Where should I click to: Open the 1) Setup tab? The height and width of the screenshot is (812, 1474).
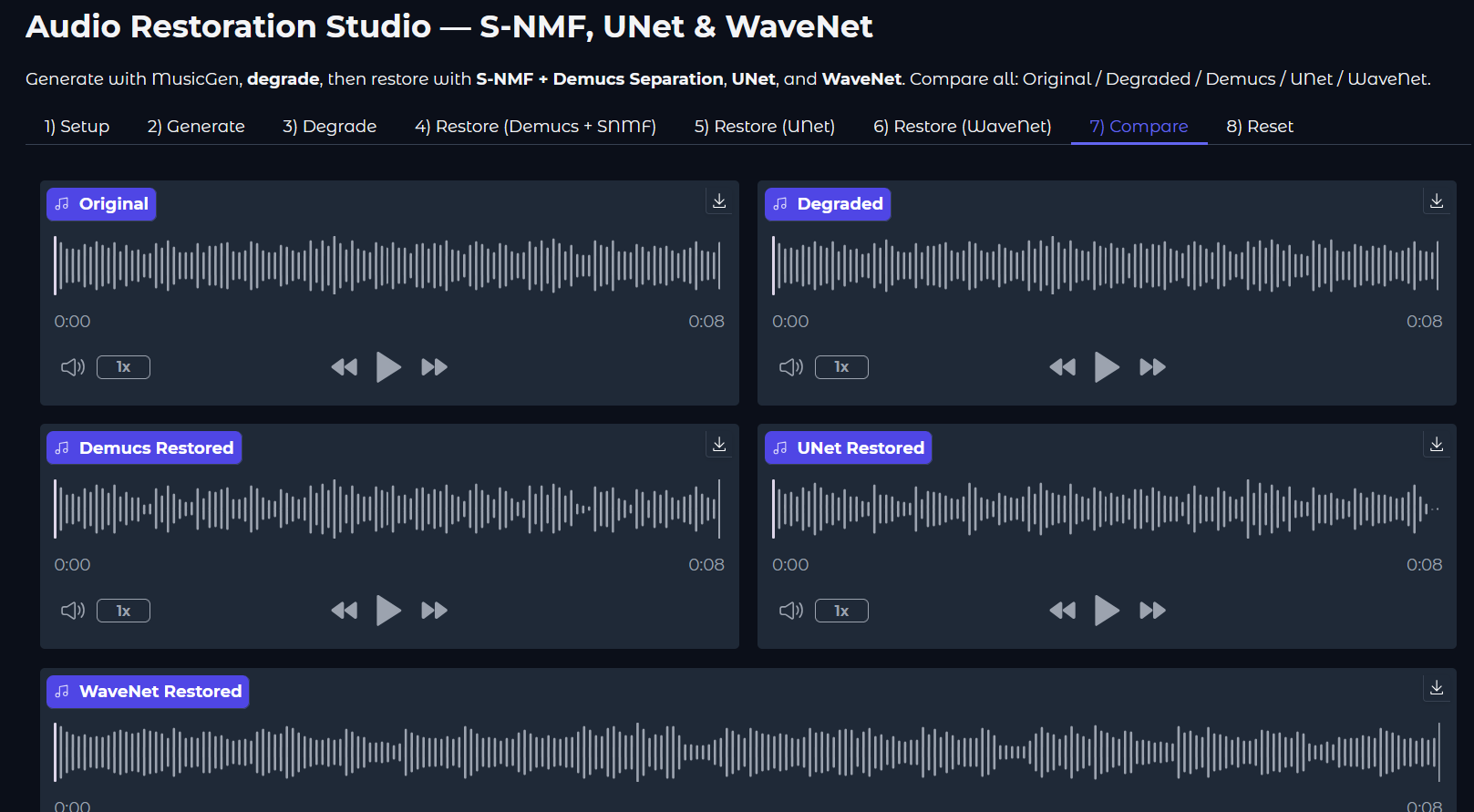coord(77,127)
